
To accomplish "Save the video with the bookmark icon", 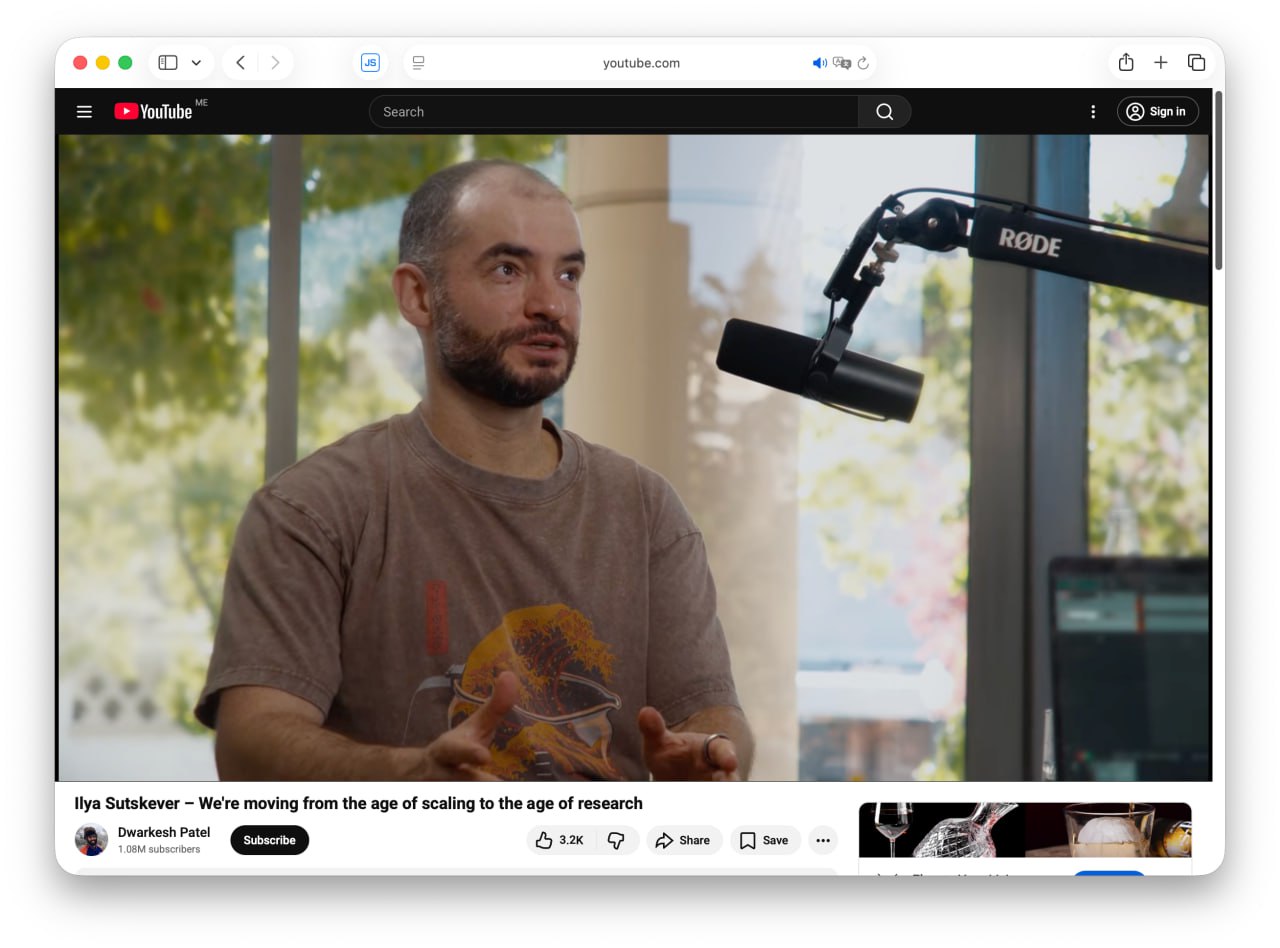I will (x=765, y=840).
